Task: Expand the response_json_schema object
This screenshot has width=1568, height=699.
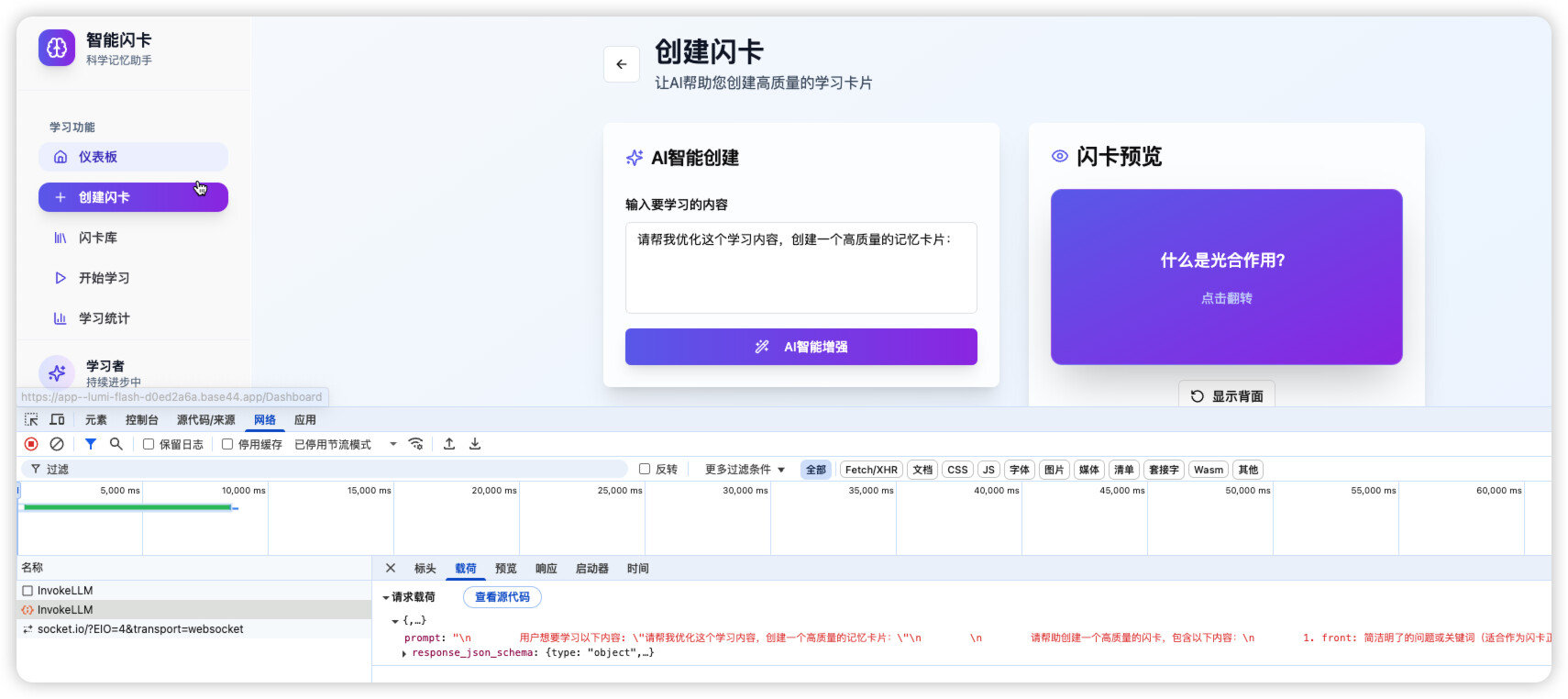Action: pos(404,654)
